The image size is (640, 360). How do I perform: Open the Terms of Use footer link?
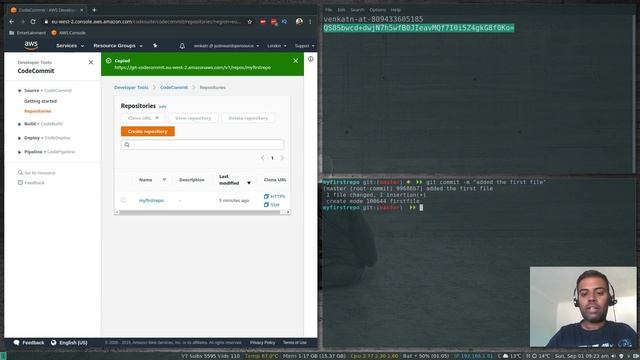(295, 343)
